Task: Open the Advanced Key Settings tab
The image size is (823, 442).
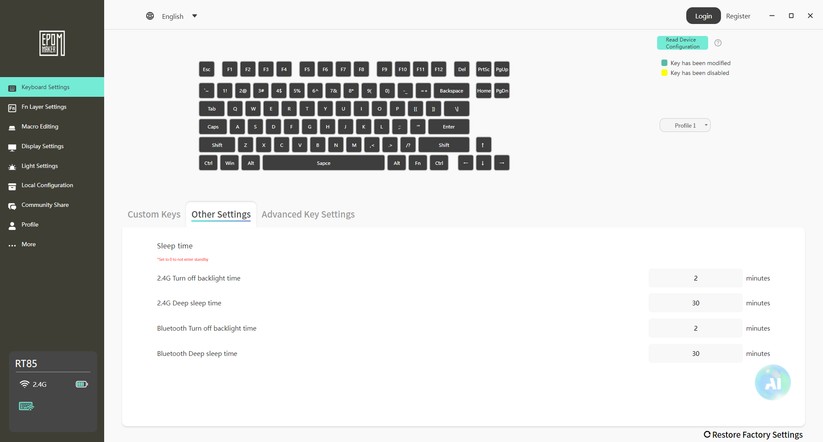Action: pos(308,214)
